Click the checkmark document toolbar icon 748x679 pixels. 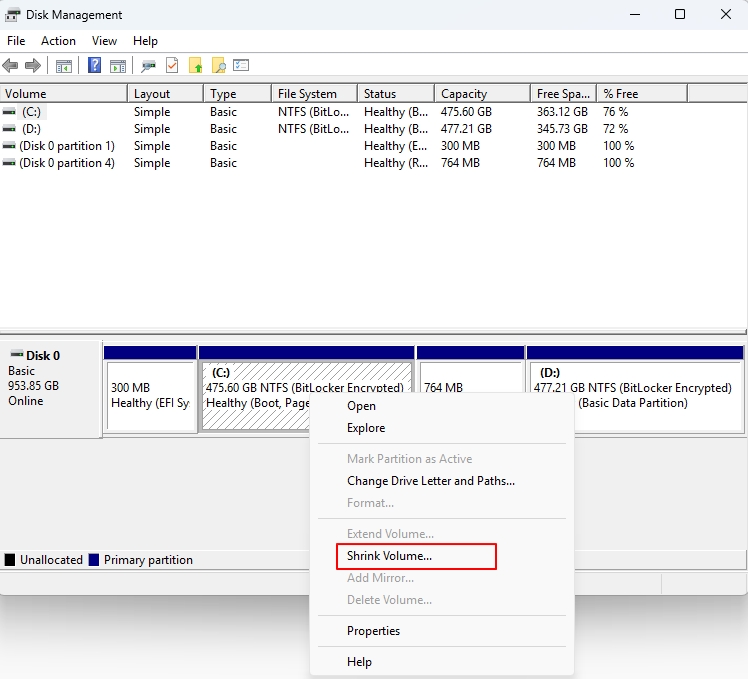[172, 66]
